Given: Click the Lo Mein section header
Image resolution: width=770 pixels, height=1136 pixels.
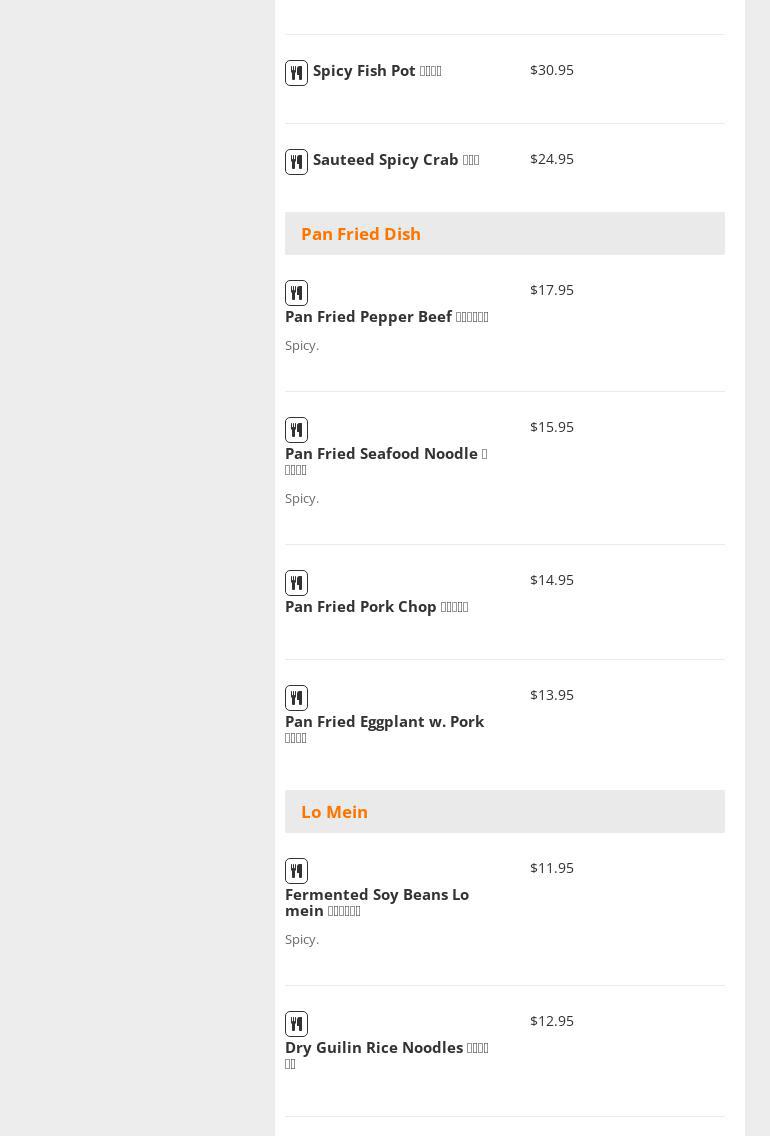Looking at the screenshot, I should 334,812.
